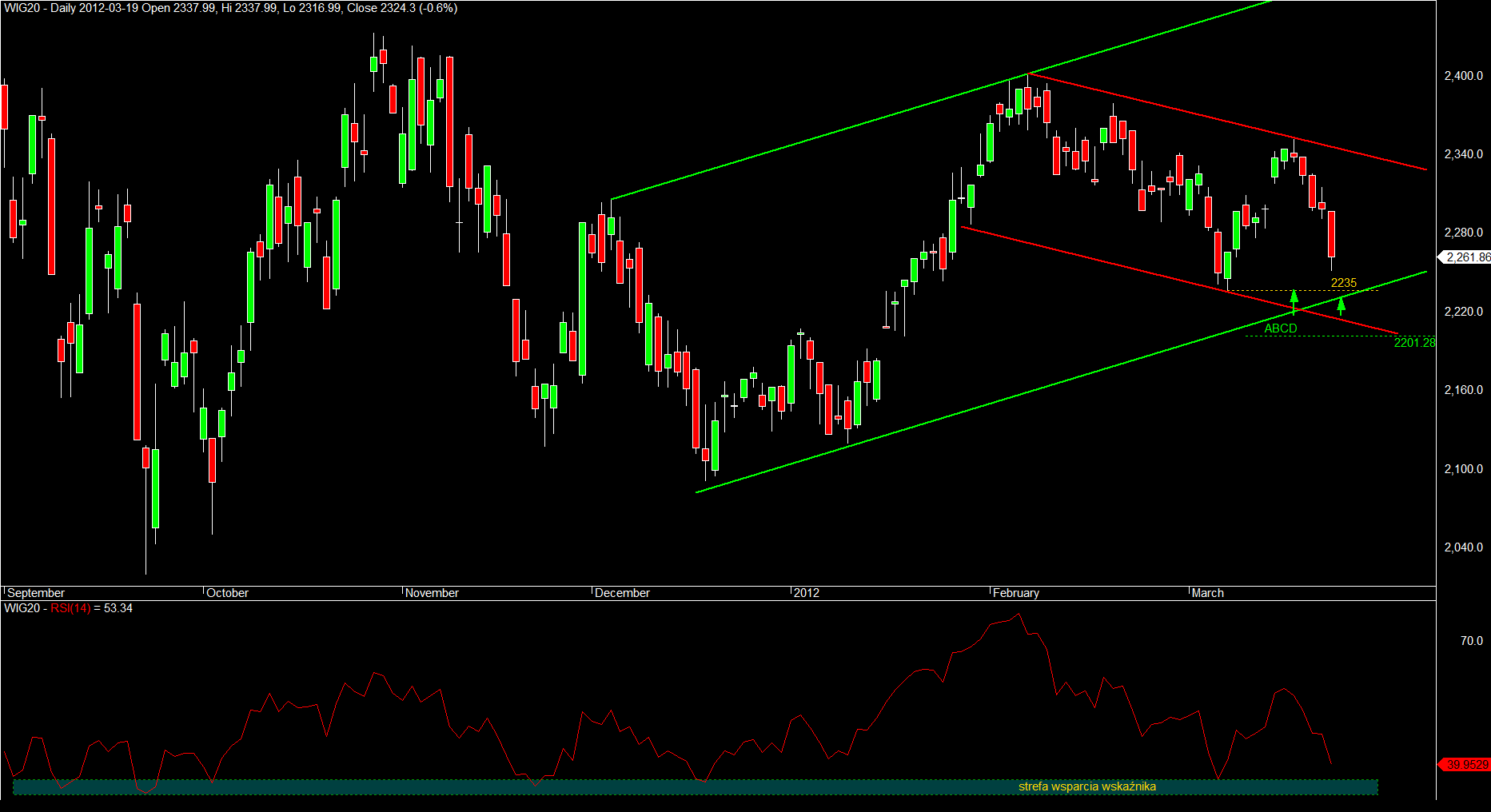
Task: Click the 70.0 RSI axis label
Action: tap(1472, 641)
